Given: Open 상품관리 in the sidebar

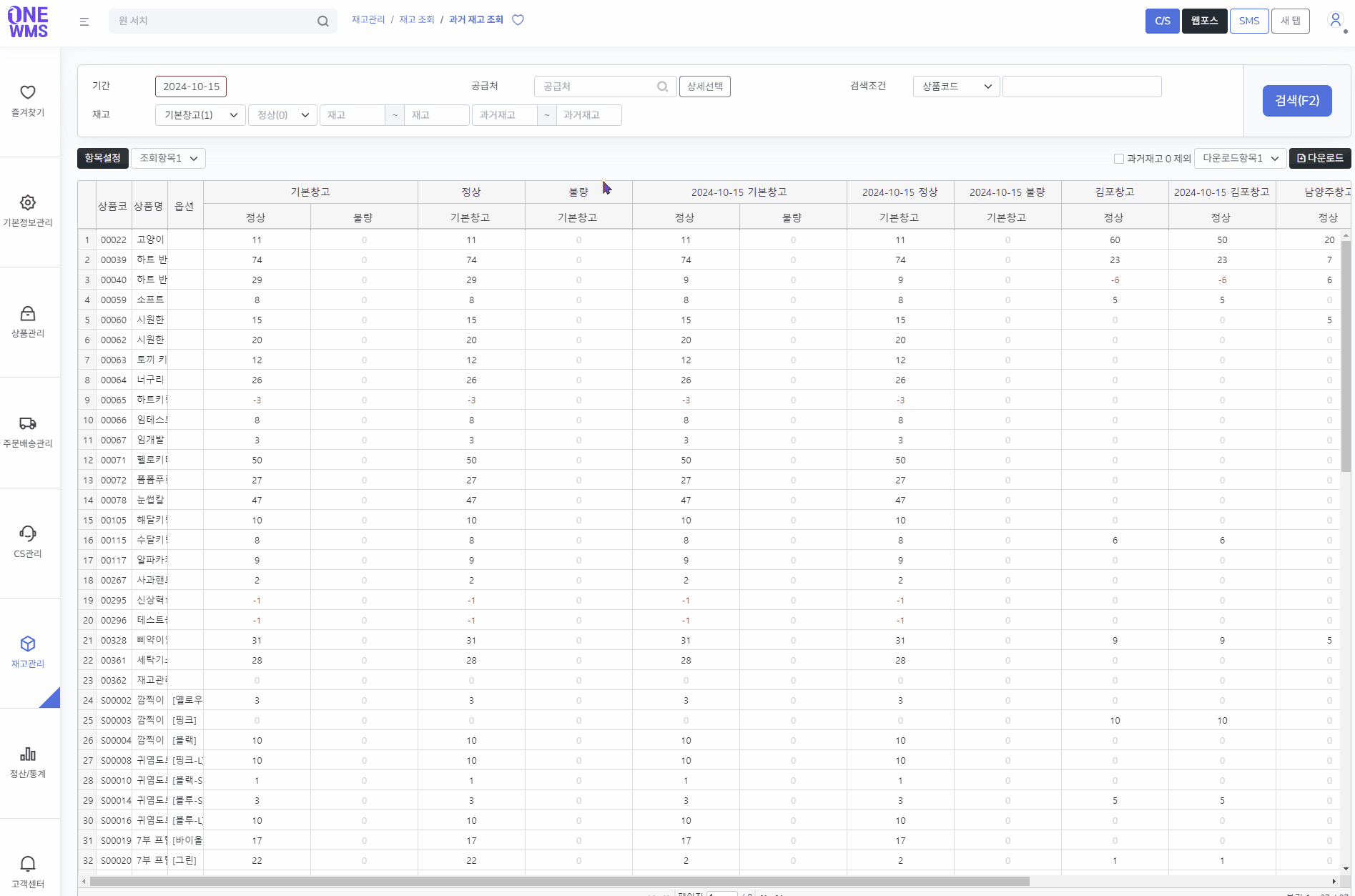Looking at the screenshot, I should click(28, 323).
